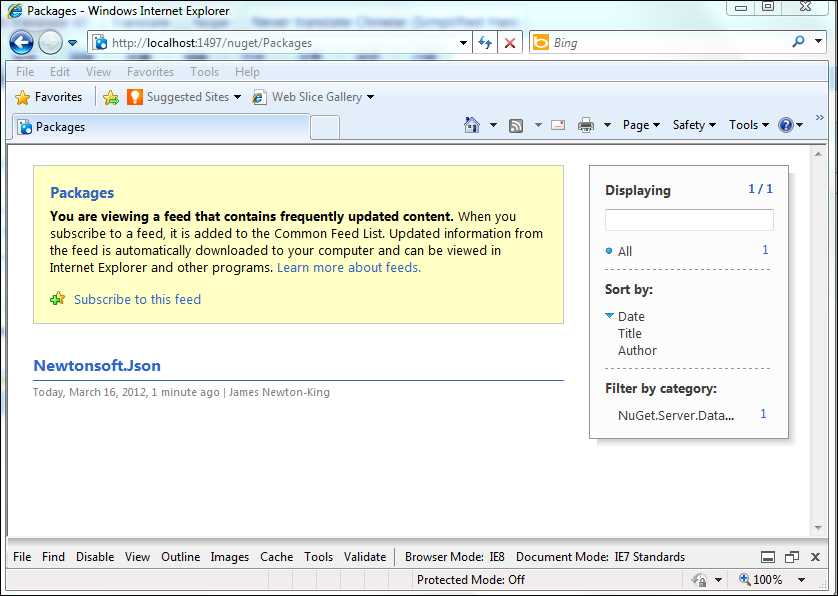Unpin developer tools into separate window
Screen dimensions: 838x596
point(792,557)
